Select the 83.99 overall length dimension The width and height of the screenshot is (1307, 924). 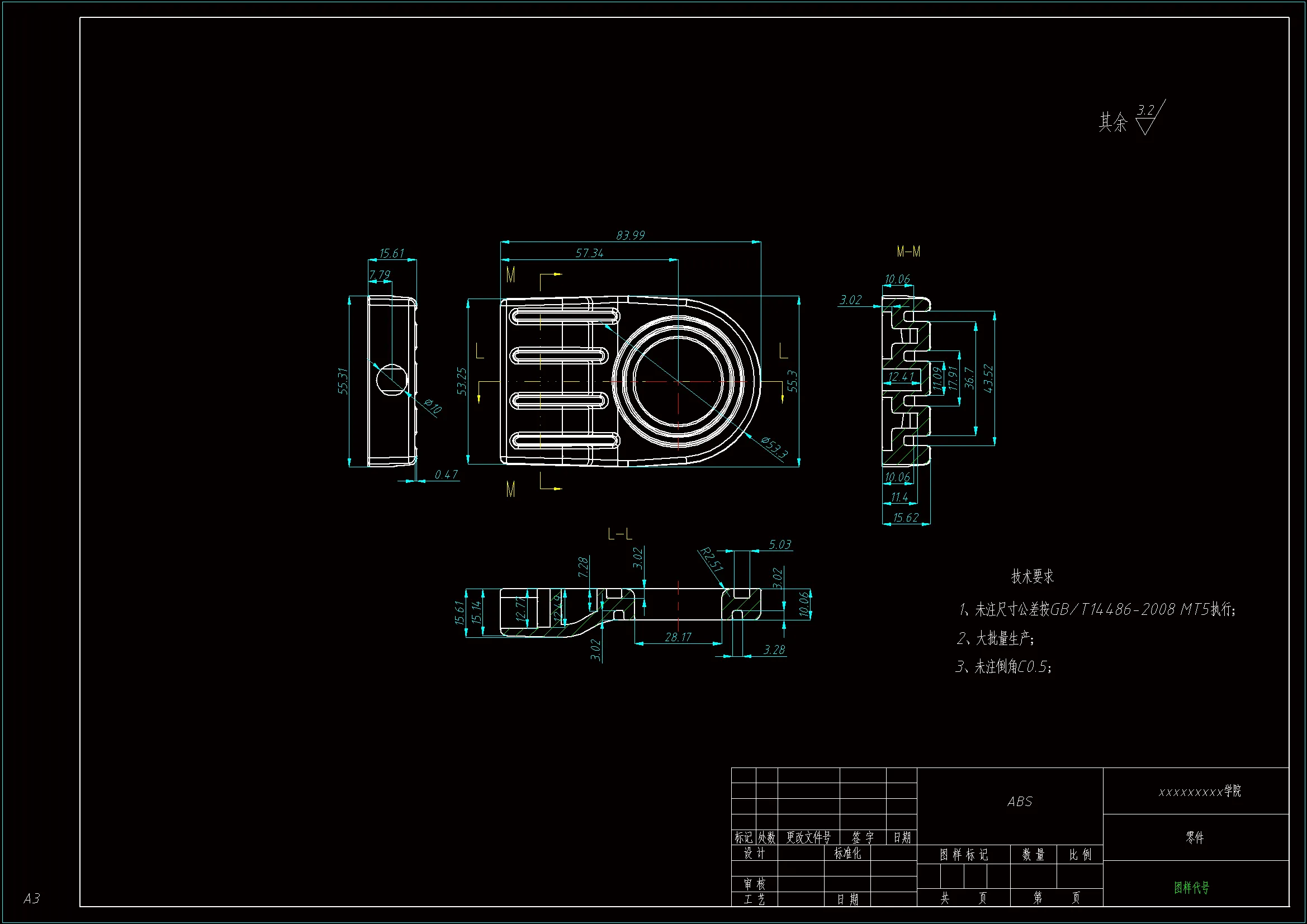[x=630, y=235]
